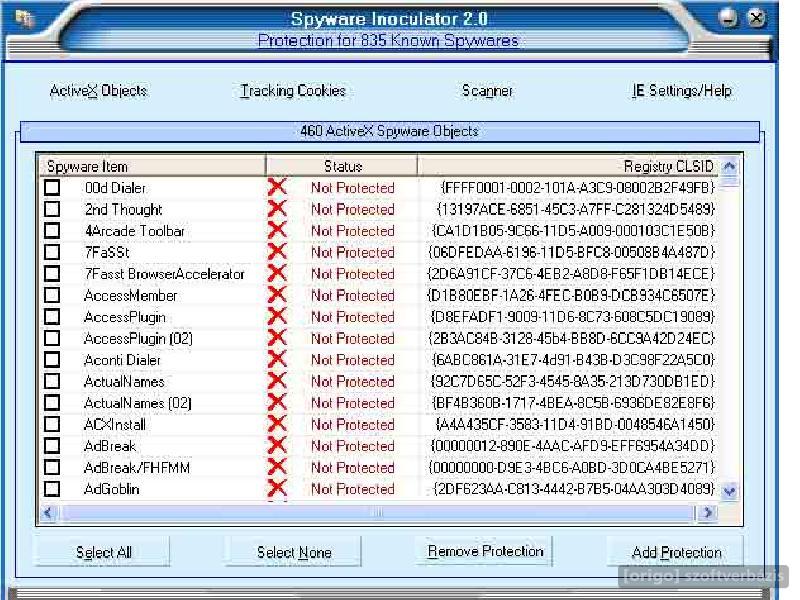Click Not Protected status for AdBreak
Screen dimensions: 800x600
tap(353, 446)
